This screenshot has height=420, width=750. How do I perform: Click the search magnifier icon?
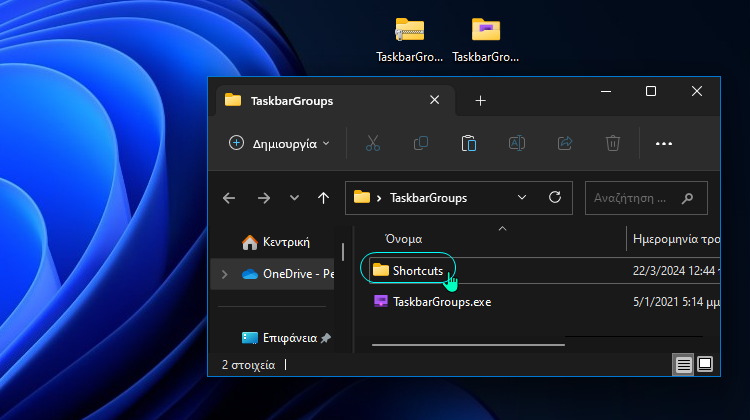coord(687,198)
